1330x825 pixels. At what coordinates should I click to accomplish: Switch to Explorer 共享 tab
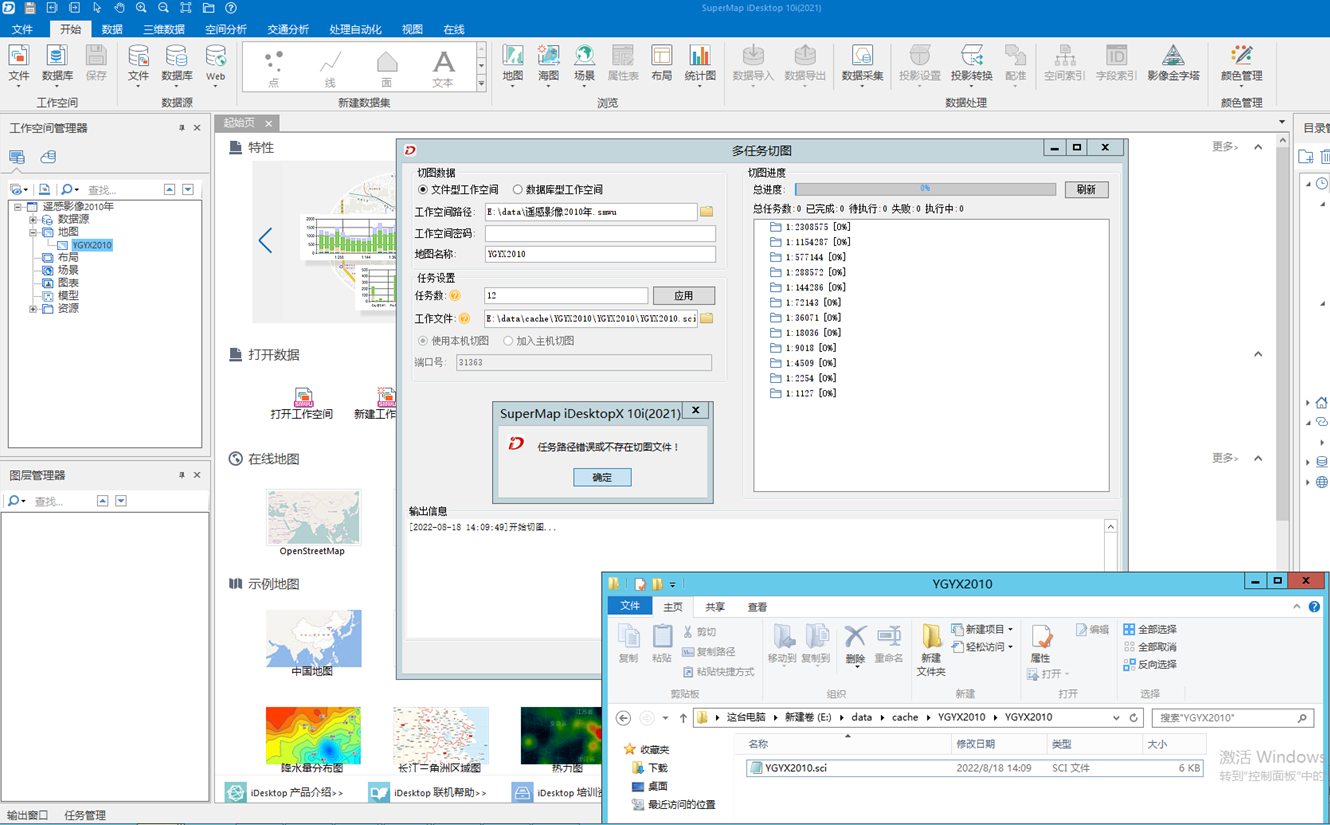pyautogui.click(x=715, y=607)
